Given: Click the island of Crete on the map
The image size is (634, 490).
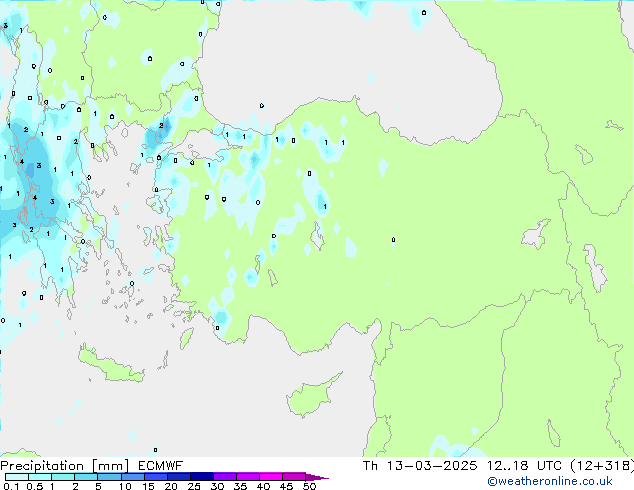Looking at the screenshot, I should tap(109, 365).
